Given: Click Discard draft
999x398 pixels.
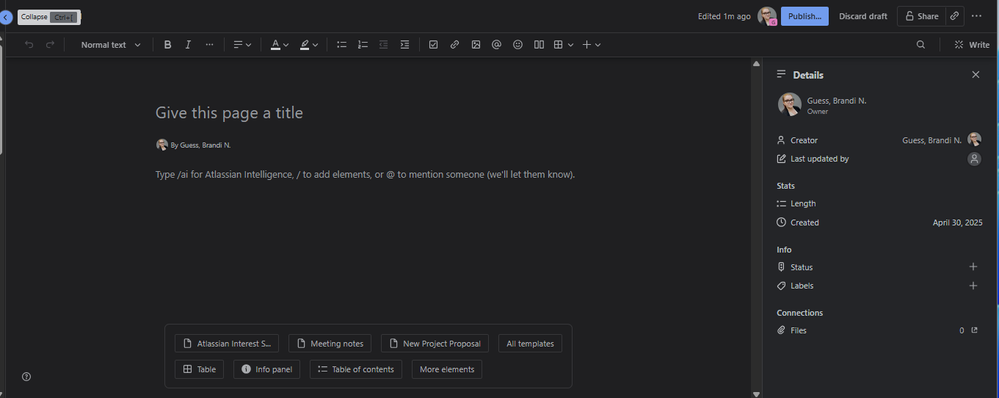Looking at the screenshot, I should pyautogui.click(x=863, y=17).
